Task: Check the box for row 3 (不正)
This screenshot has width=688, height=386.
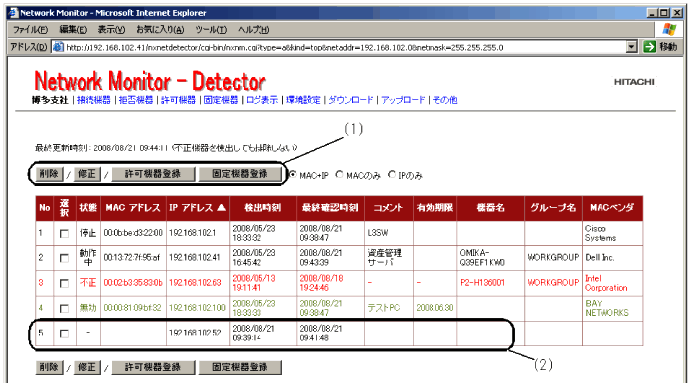Action: (64, 283)
